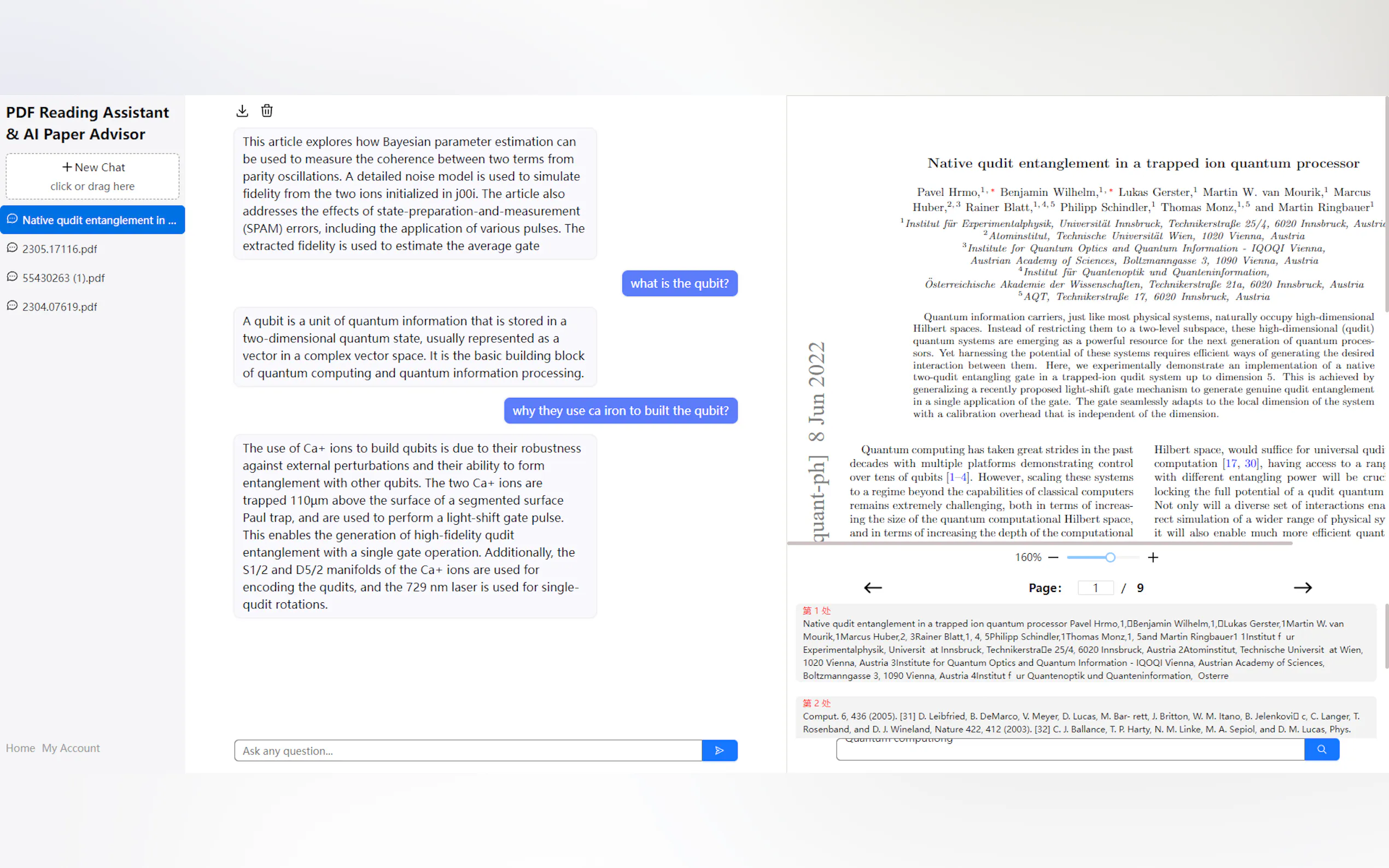Zoom out PDF with minus icon
Image resolution: width=1389 pixels, height=868 pixels.
(x=1053, y=558)
